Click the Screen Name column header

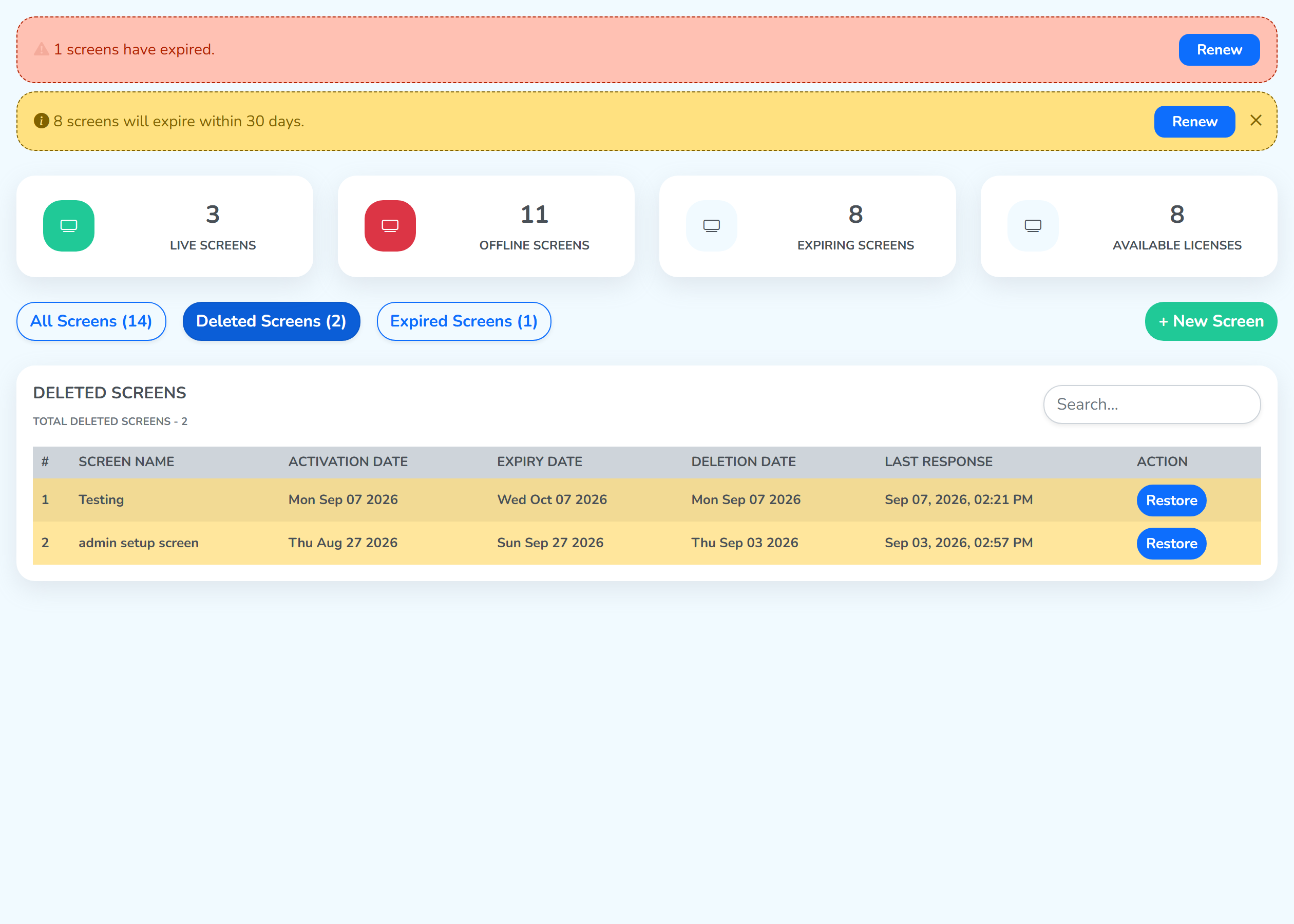pyautogui.click(x=126, y=461)
